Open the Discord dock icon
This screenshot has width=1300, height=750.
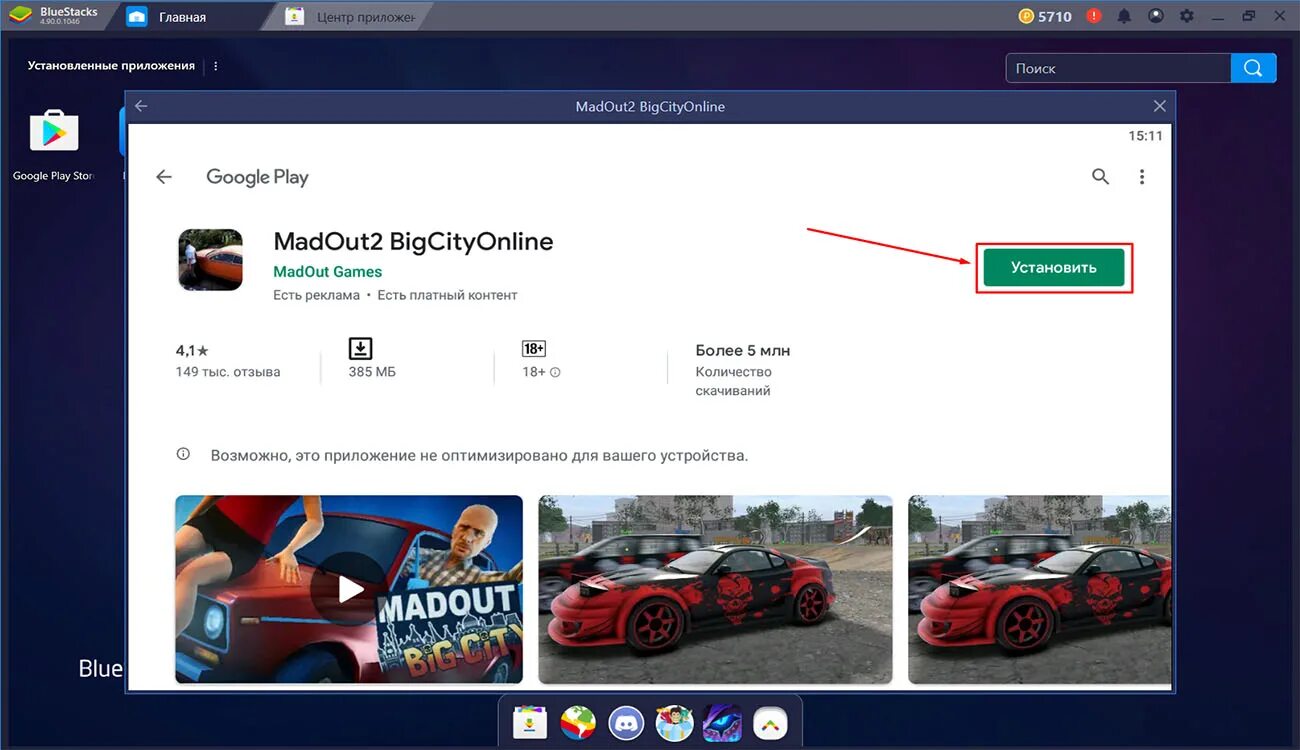coord(627,721)
